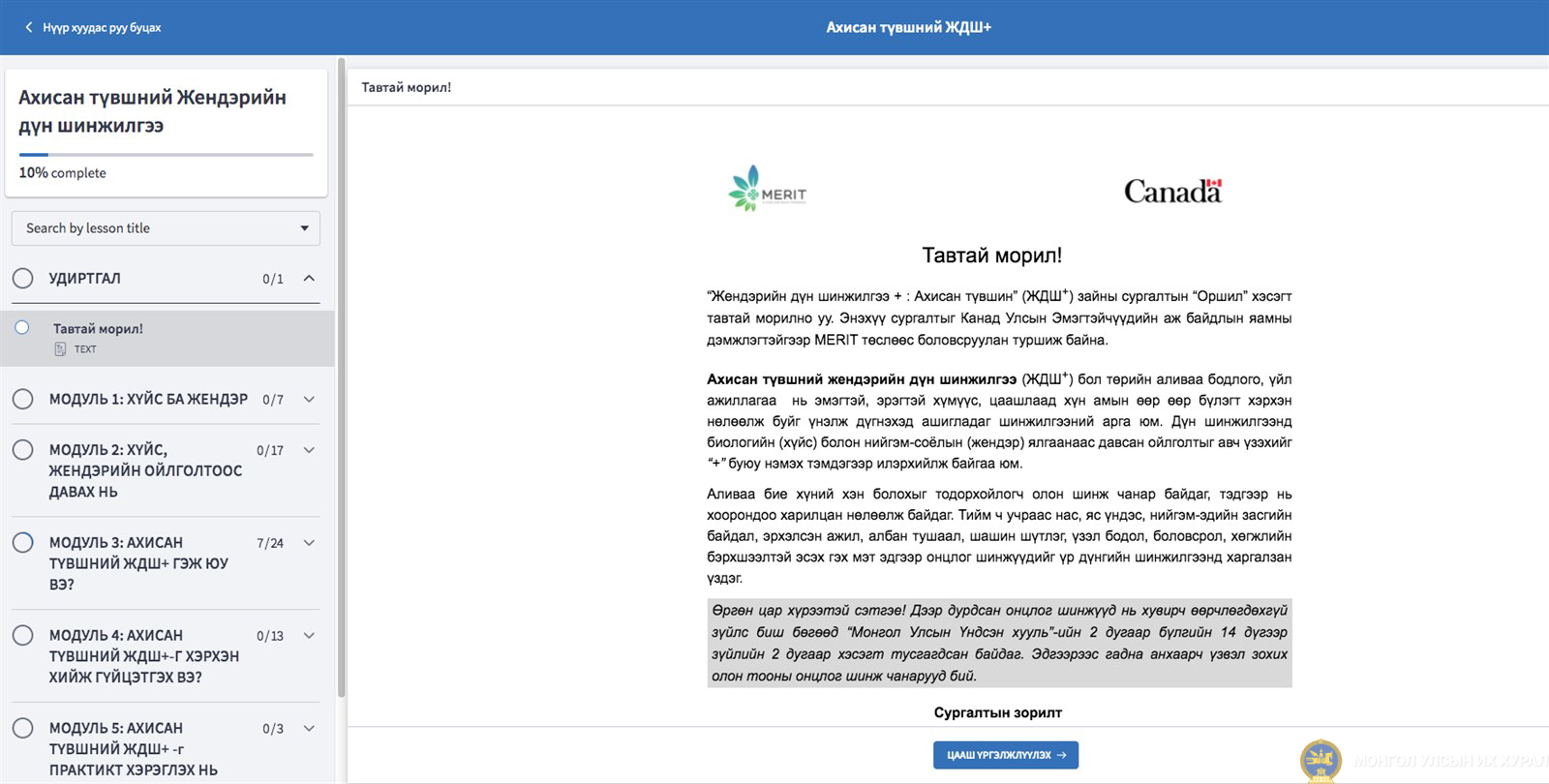Toggle МОДУЛЬ 2 completion circle
The height and width of the screenshot is (784, 1549).
[23, 449]
